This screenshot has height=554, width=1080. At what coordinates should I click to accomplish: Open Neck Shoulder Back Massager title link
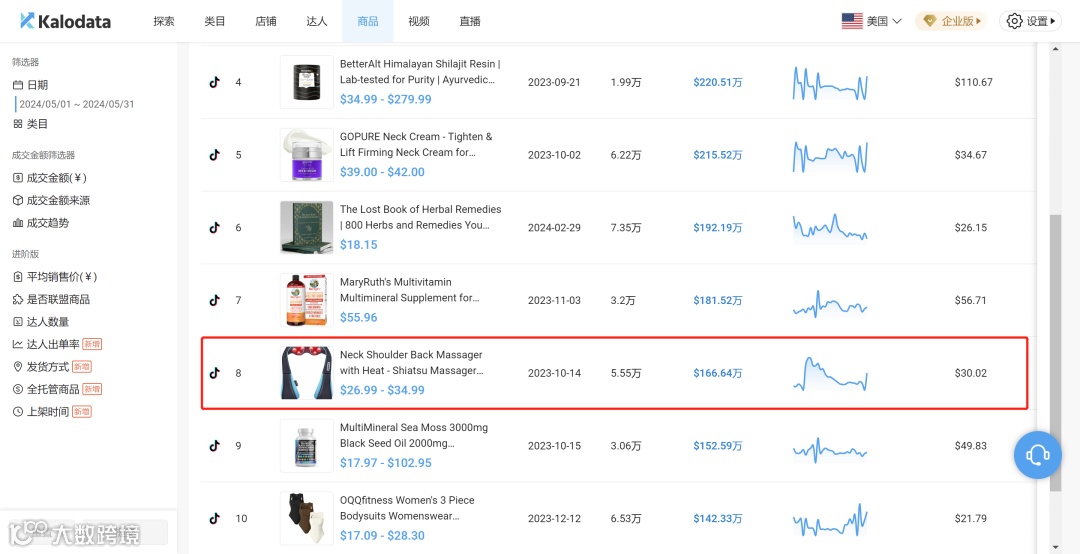click(x=412, y=362)
